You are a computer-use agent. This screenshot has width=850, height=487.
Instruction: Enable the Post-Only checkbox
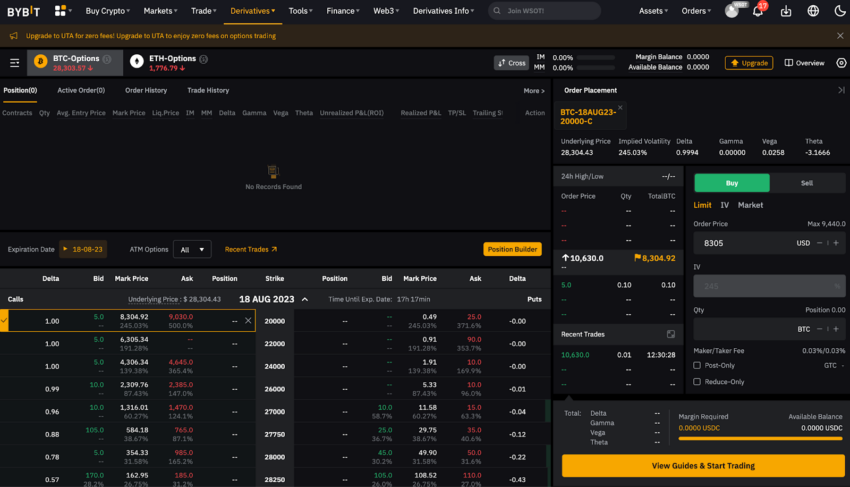pyautogui.click(x=697, y=366)
